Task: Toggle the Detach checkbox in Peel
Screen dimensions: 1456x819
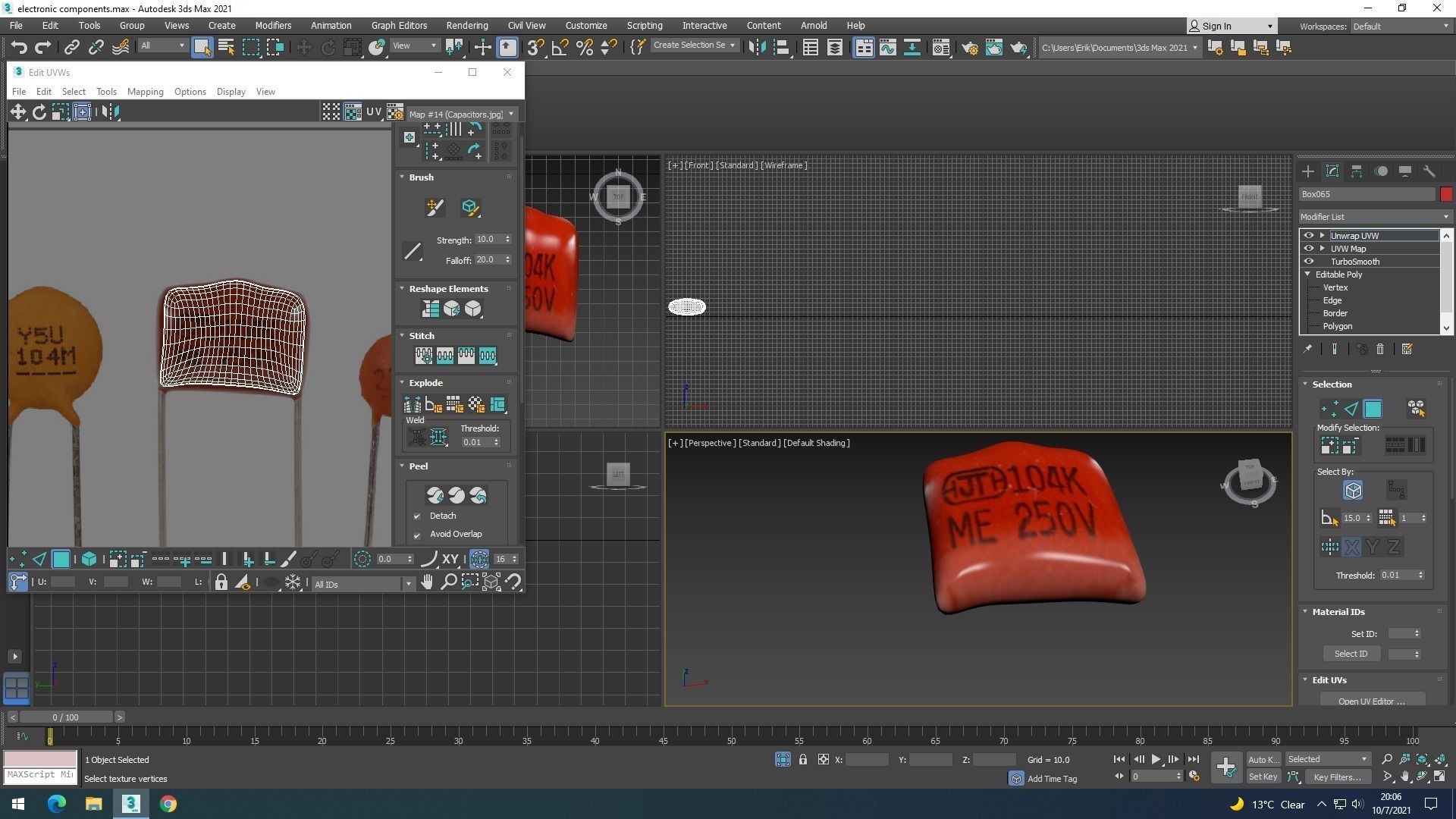Action: [x=417, y=516]
